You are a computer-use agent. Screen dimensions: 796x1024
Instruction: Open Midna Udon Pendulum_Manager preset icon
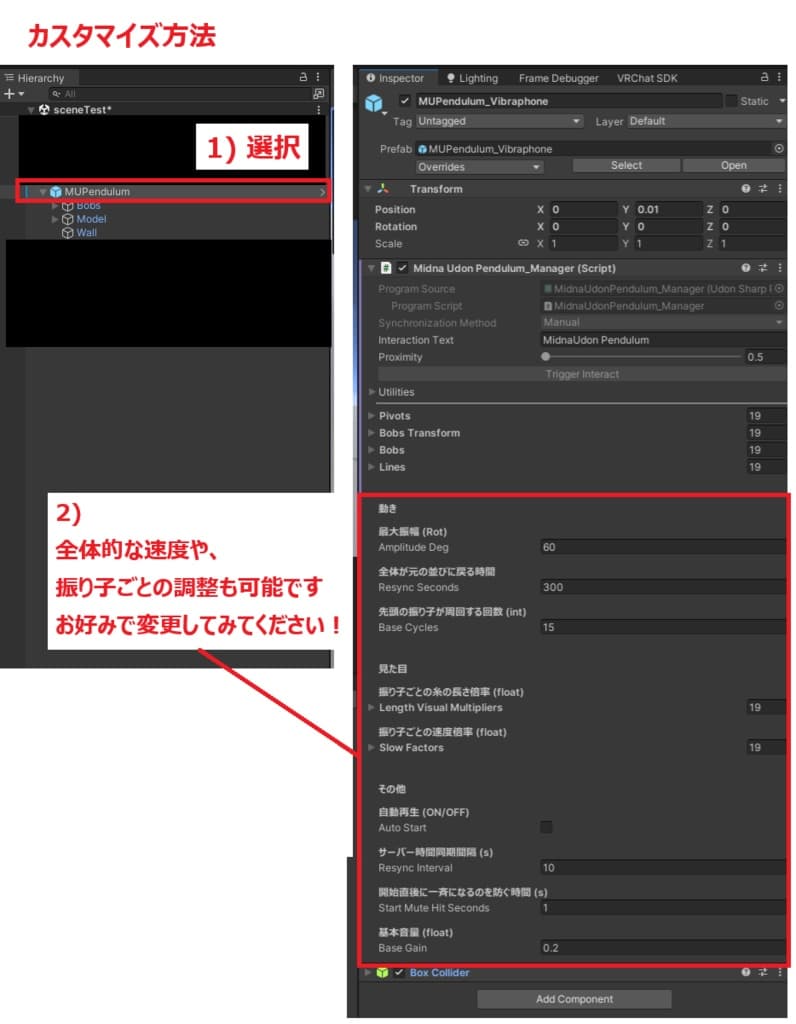pos(763,268)
